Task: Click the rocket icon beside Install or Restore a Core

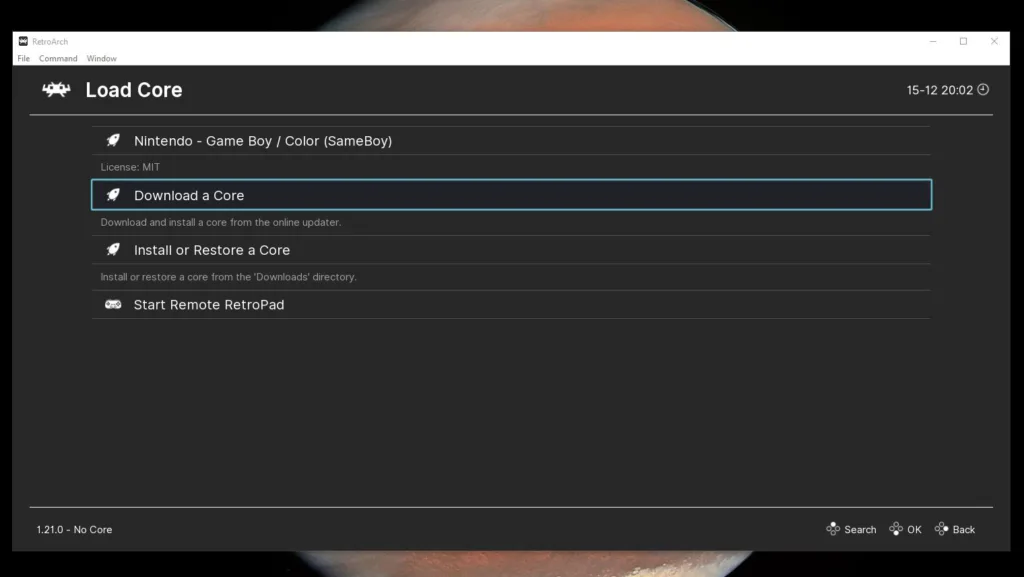Action: [113, 249]
